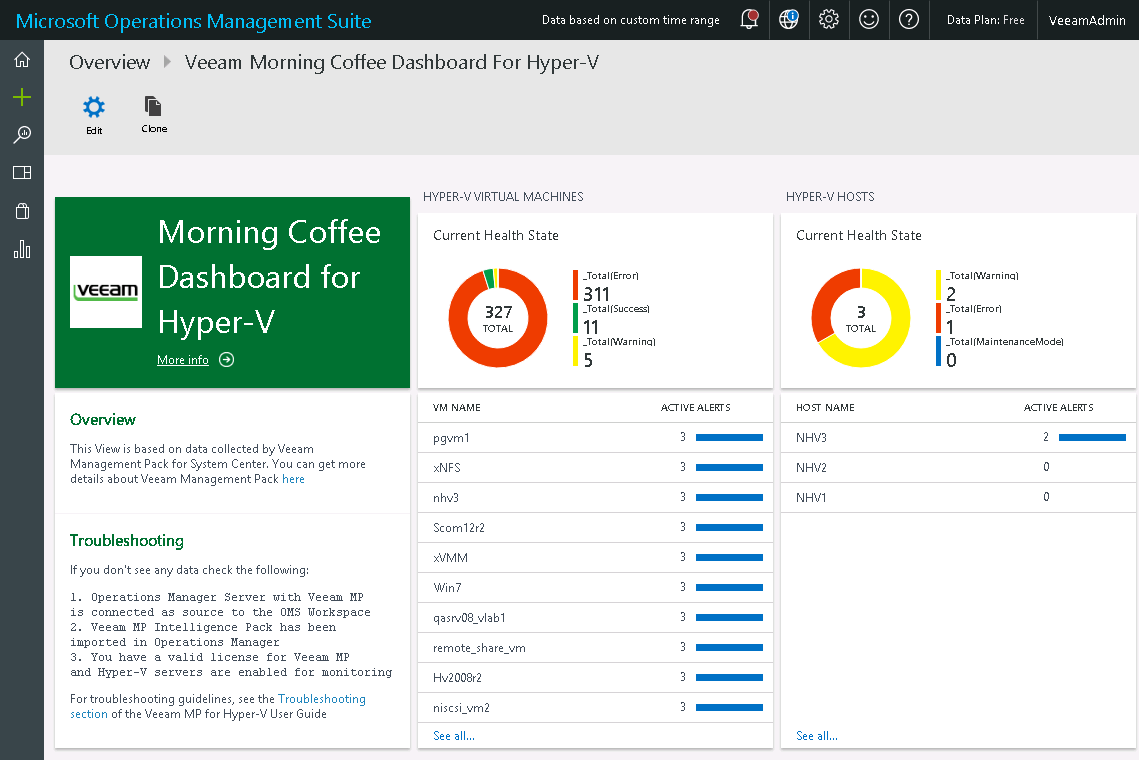The width and height of the screenshot is (1139, 760).
Task: Open Help question mark icon
Action: click(909, 20)
